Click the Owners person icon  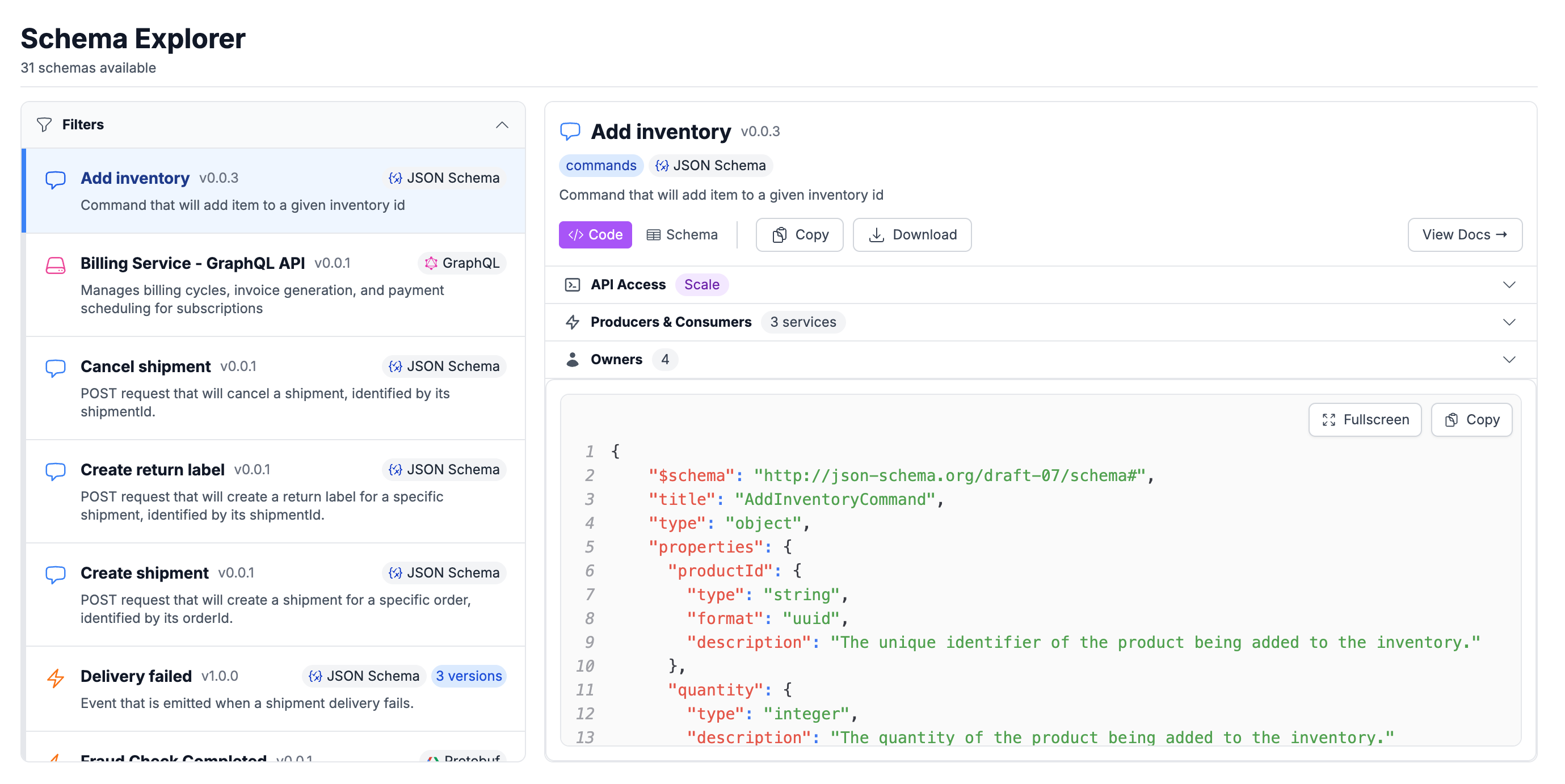tap(573, 360)
